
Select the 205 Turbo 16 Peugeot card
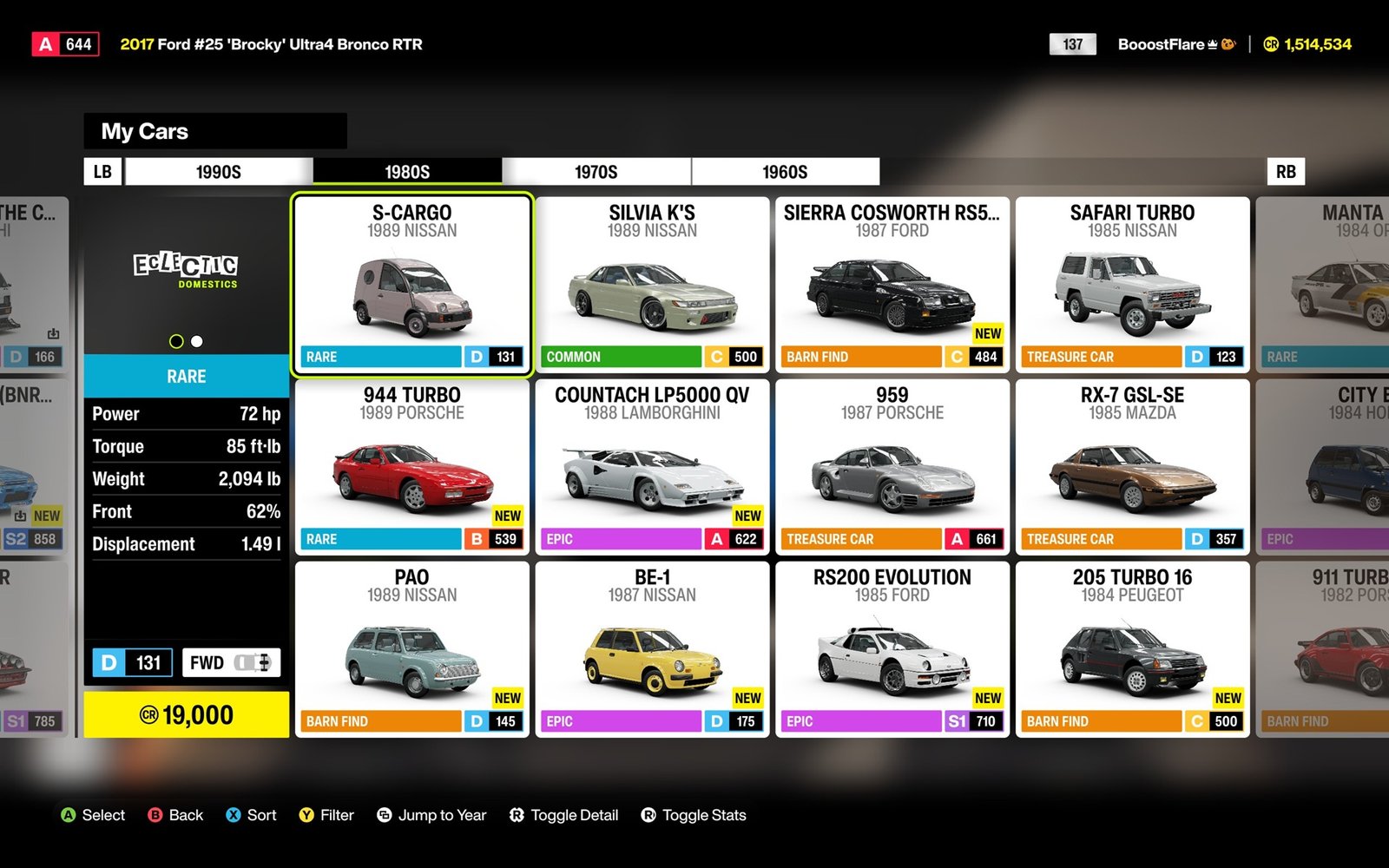tap(1133, 649)
